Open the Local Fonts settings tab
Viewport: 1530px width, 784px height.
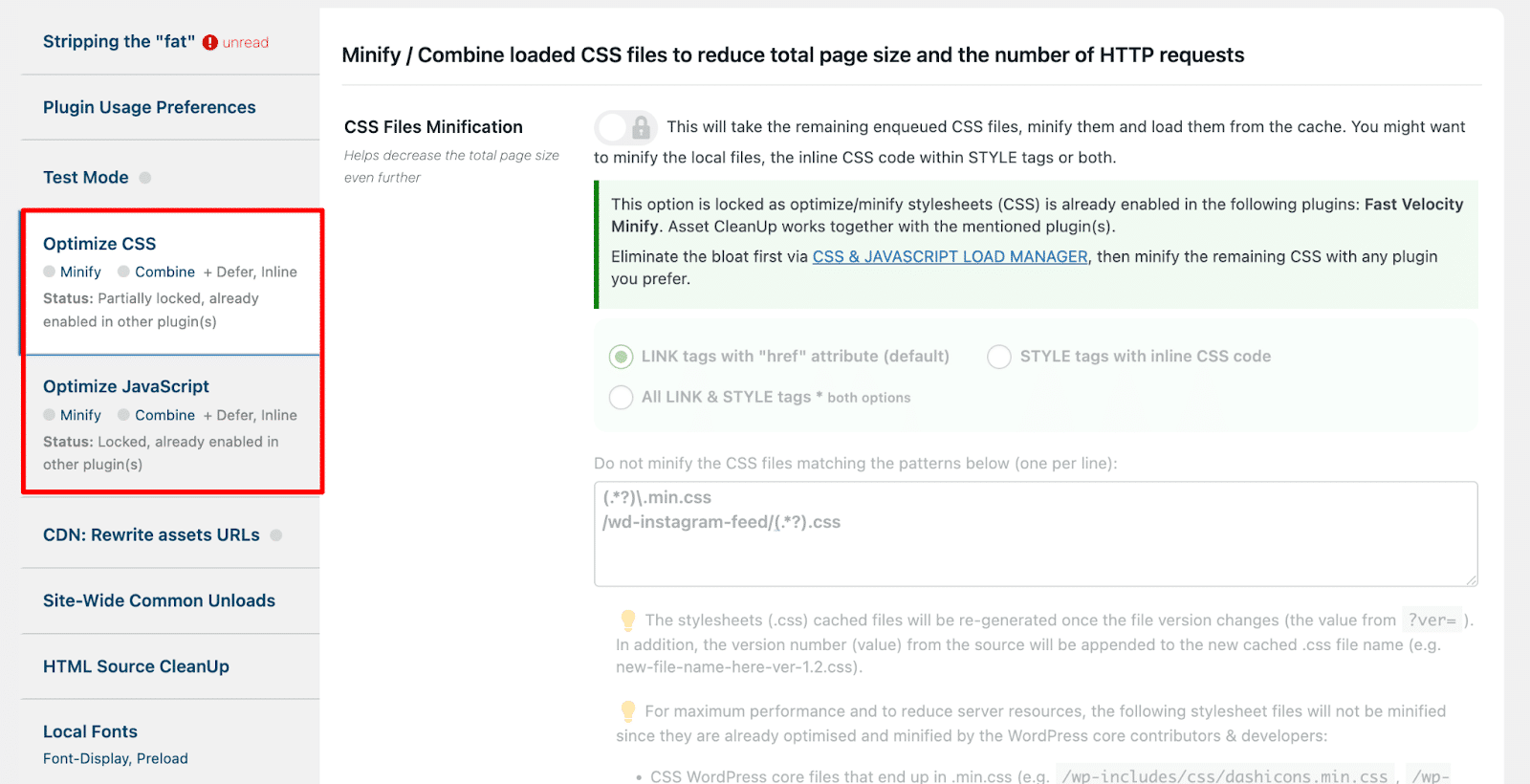pos(90,732)
